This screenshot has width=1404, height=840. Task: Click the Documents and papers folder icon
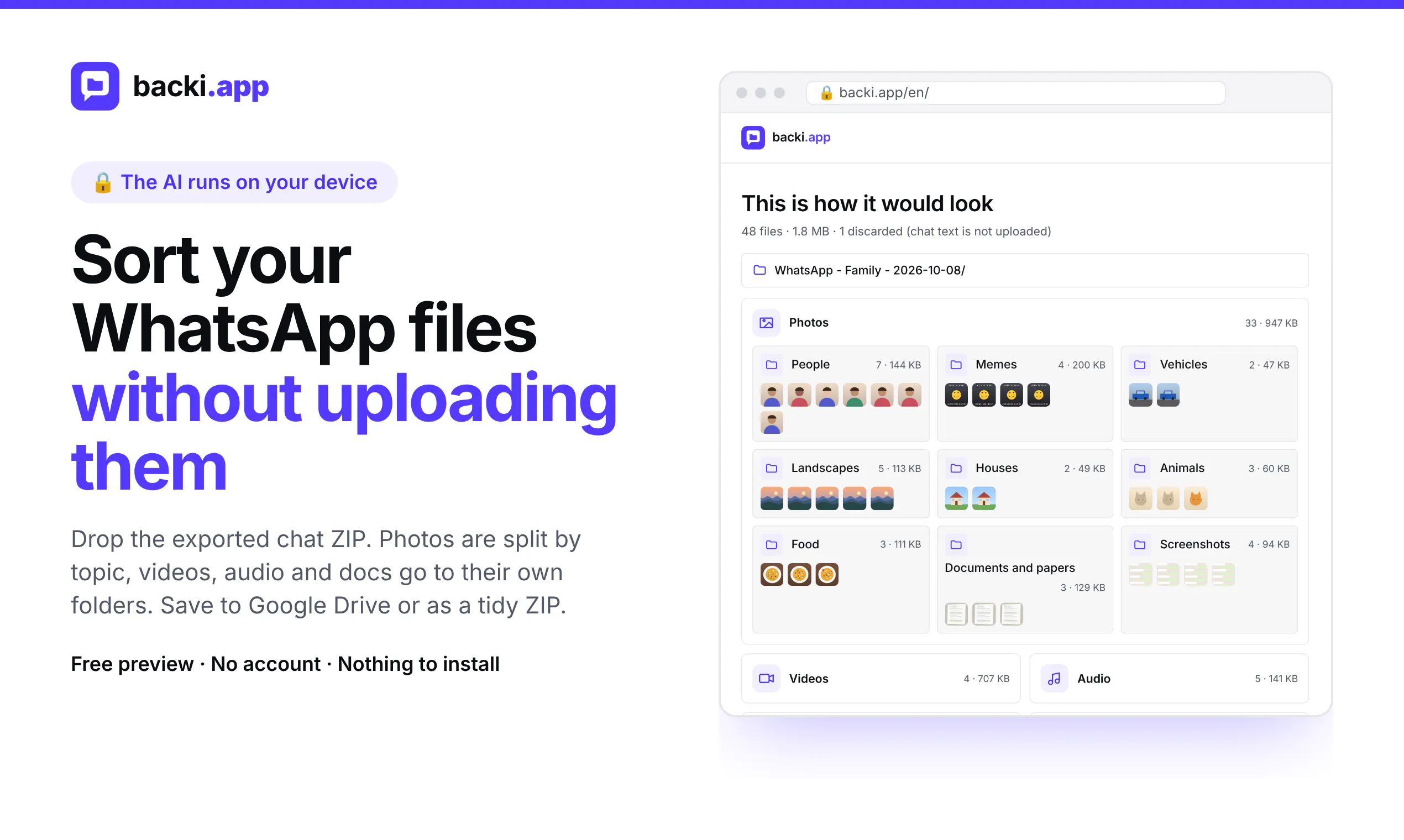[x=956, y=544]
